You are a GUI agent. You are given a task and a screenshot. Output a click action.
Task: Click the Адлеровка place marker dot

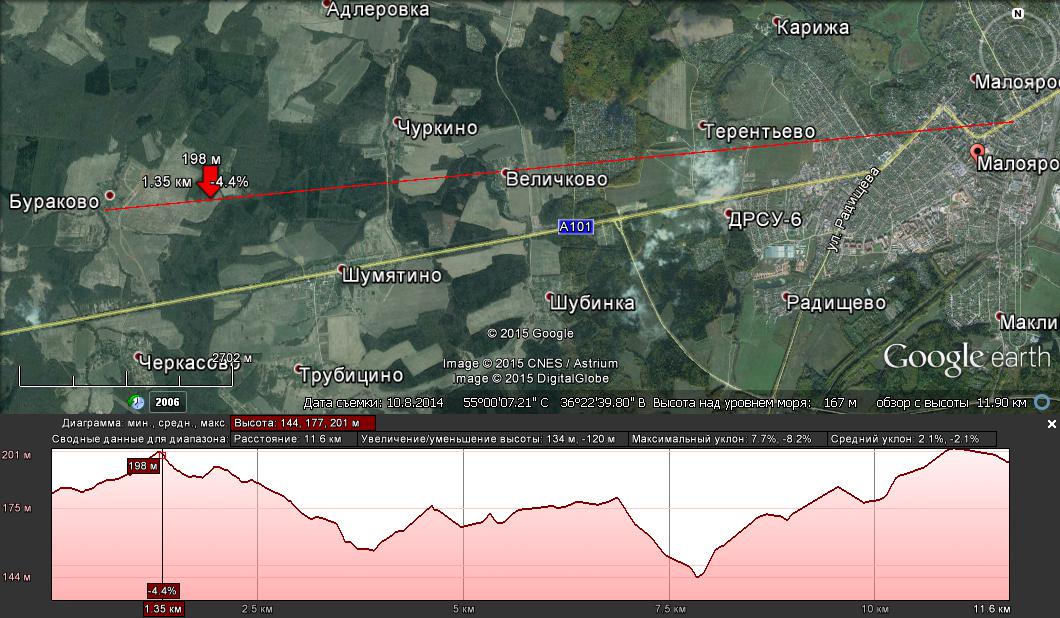[x=327, y=4]
